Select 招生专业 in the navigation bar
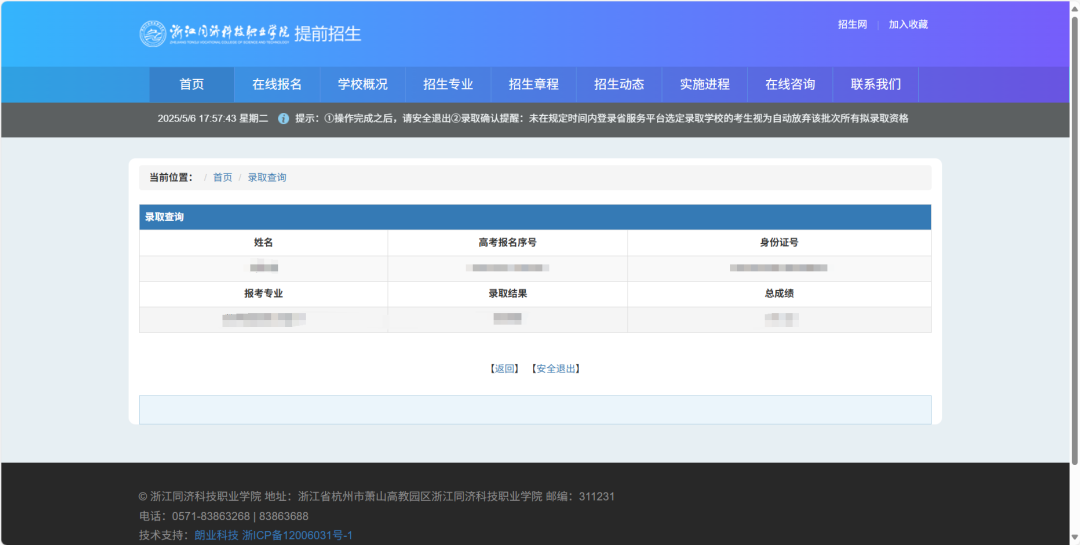Screen dimensions: 1080x545 pos(448,84)
